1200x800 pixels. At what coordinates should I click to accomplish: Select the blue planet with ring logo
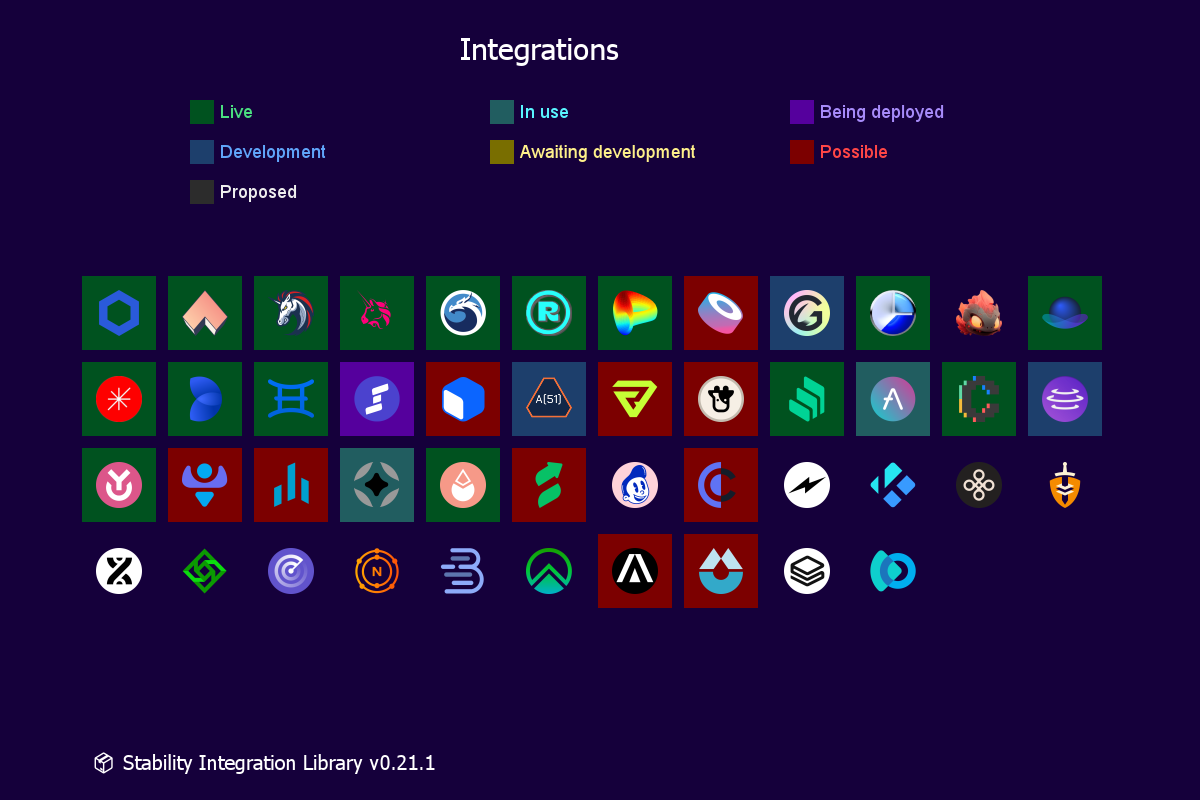click(1065, 313)
